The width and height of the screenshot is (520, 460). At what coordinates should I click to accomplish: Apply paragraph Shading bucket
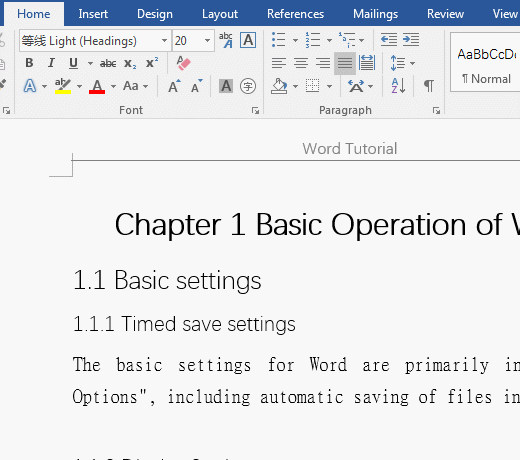[x=279, y=86]
